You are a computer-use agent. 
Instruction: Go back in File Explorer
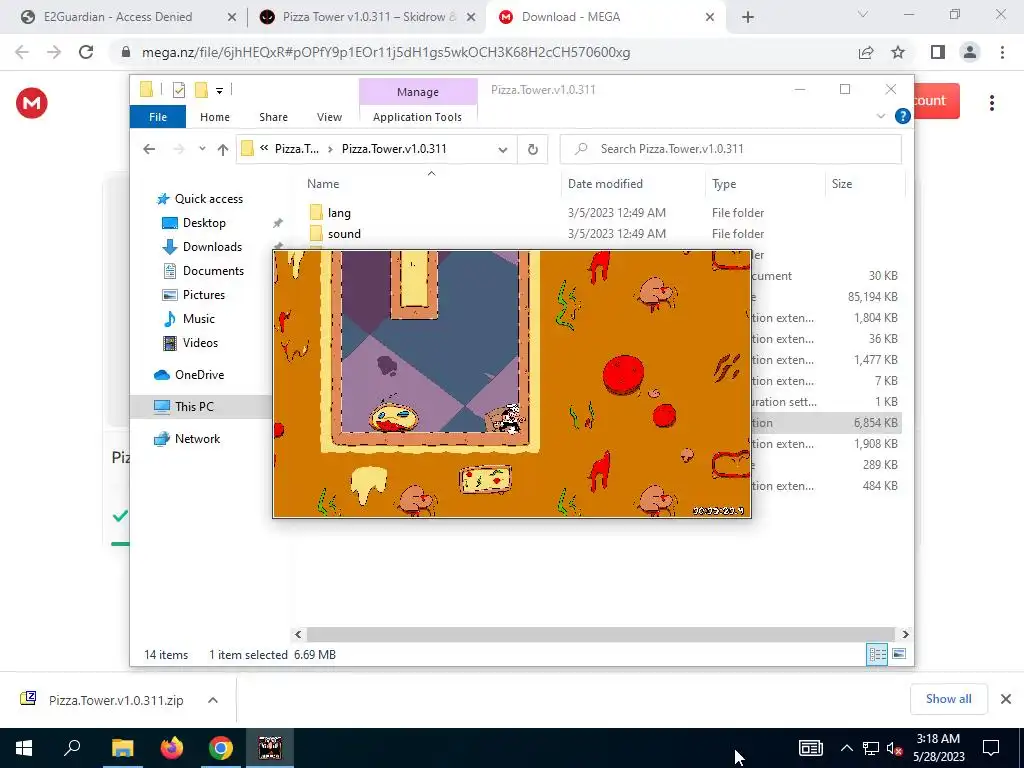coord(149,149)
